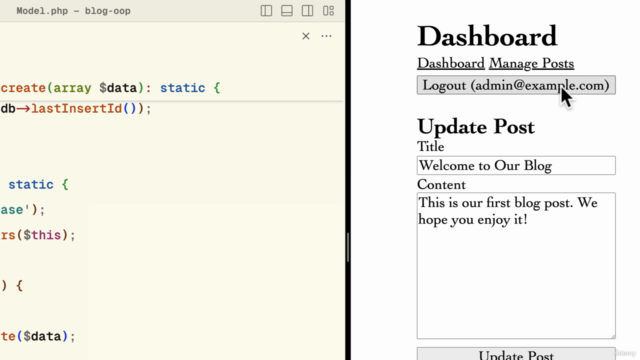The width and height of the screenshot is (640, 360).
Task: Focus the Content textarea
Action: coord(516,266)
